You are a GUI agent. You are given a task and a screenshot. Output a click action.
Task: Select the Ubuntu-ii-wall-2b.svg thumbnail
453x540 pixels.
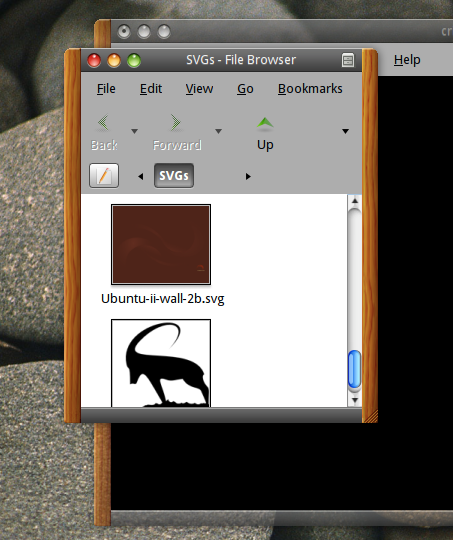(x=161, y=245)
